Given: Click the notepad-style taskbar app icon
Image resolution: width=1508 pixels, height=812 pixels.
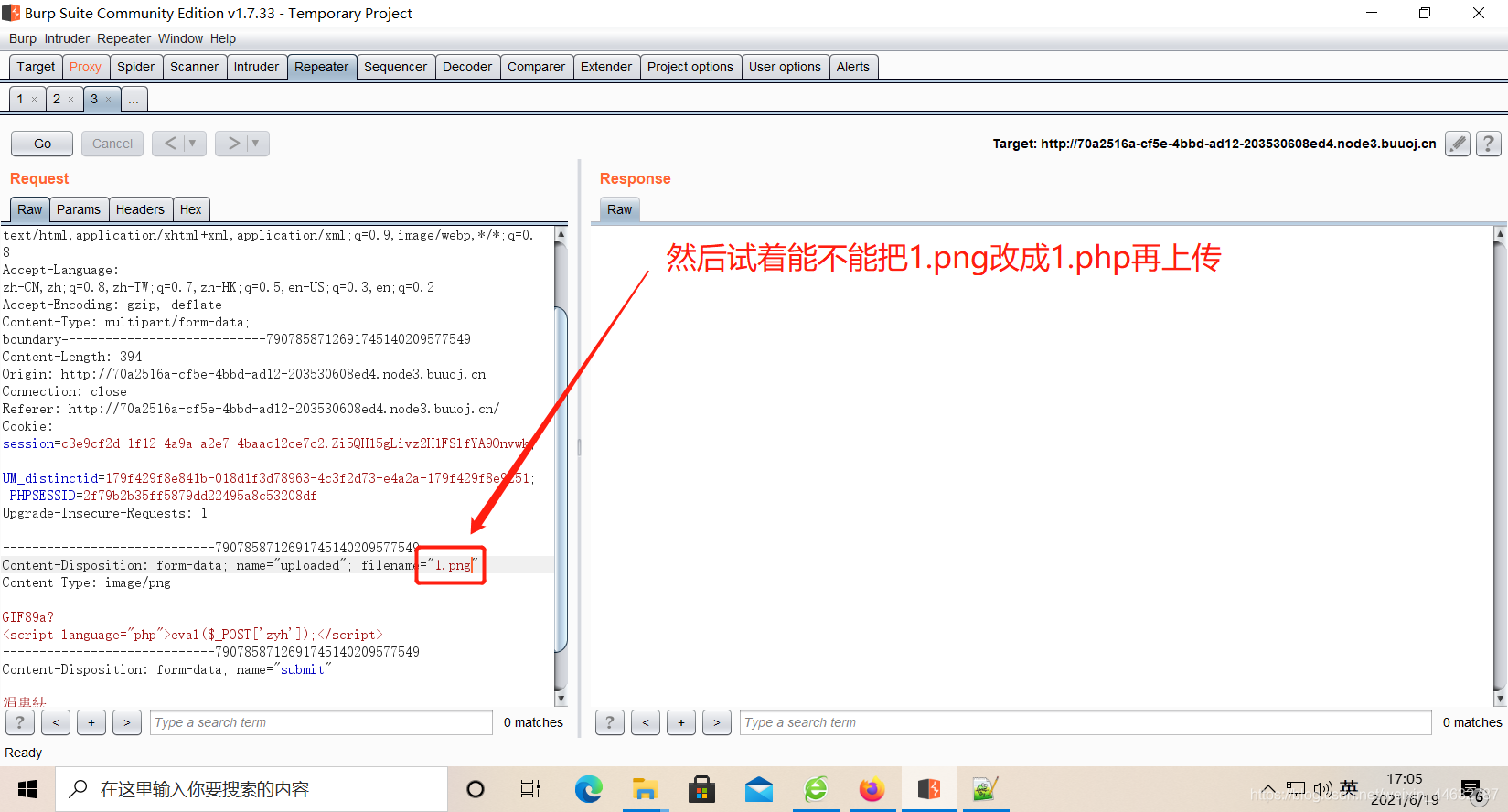Looking at the screenshot, I should pyautogui.click(x=985, y=789).
